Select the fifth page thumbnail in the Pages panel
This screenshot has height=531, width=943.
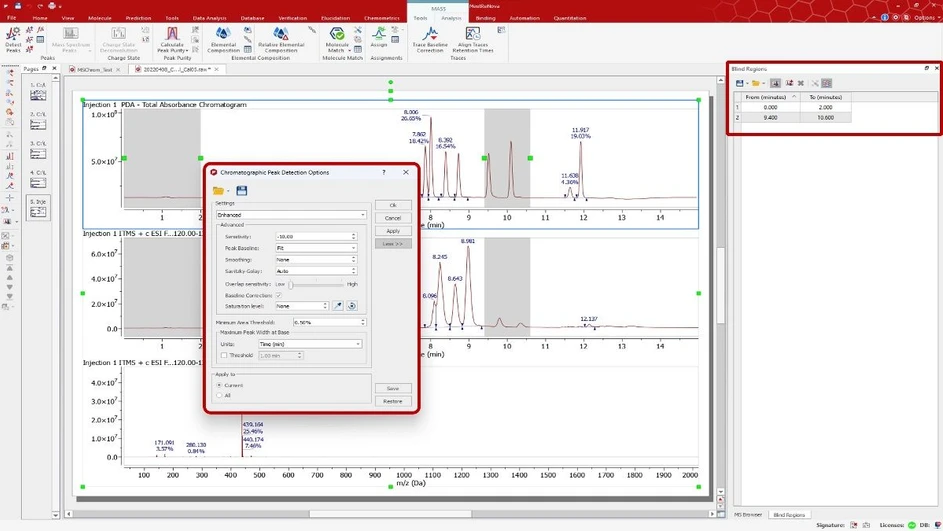point(38,208)
